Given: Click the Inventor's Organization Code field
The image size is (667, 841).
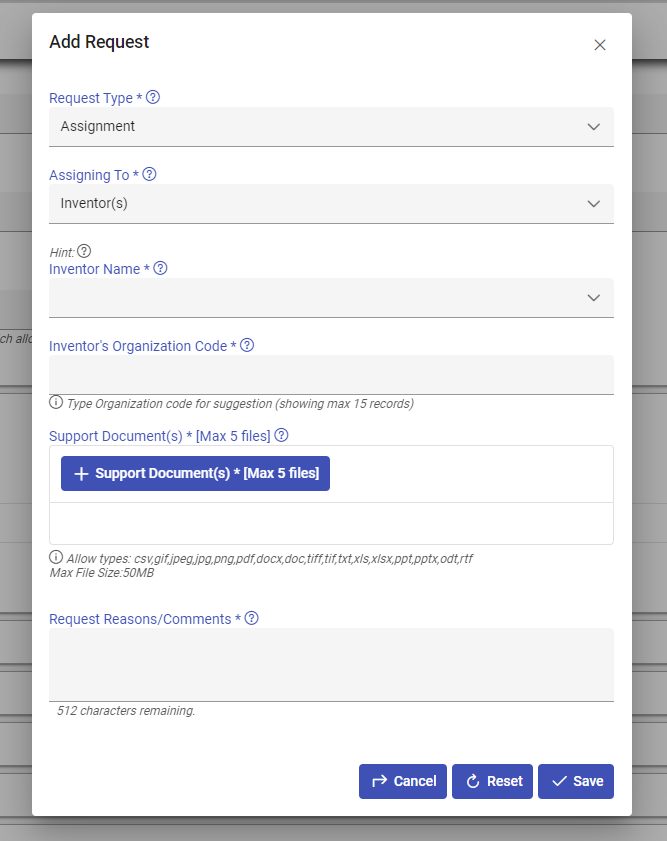Looking at the screenshot, I should tap(331, 375).
